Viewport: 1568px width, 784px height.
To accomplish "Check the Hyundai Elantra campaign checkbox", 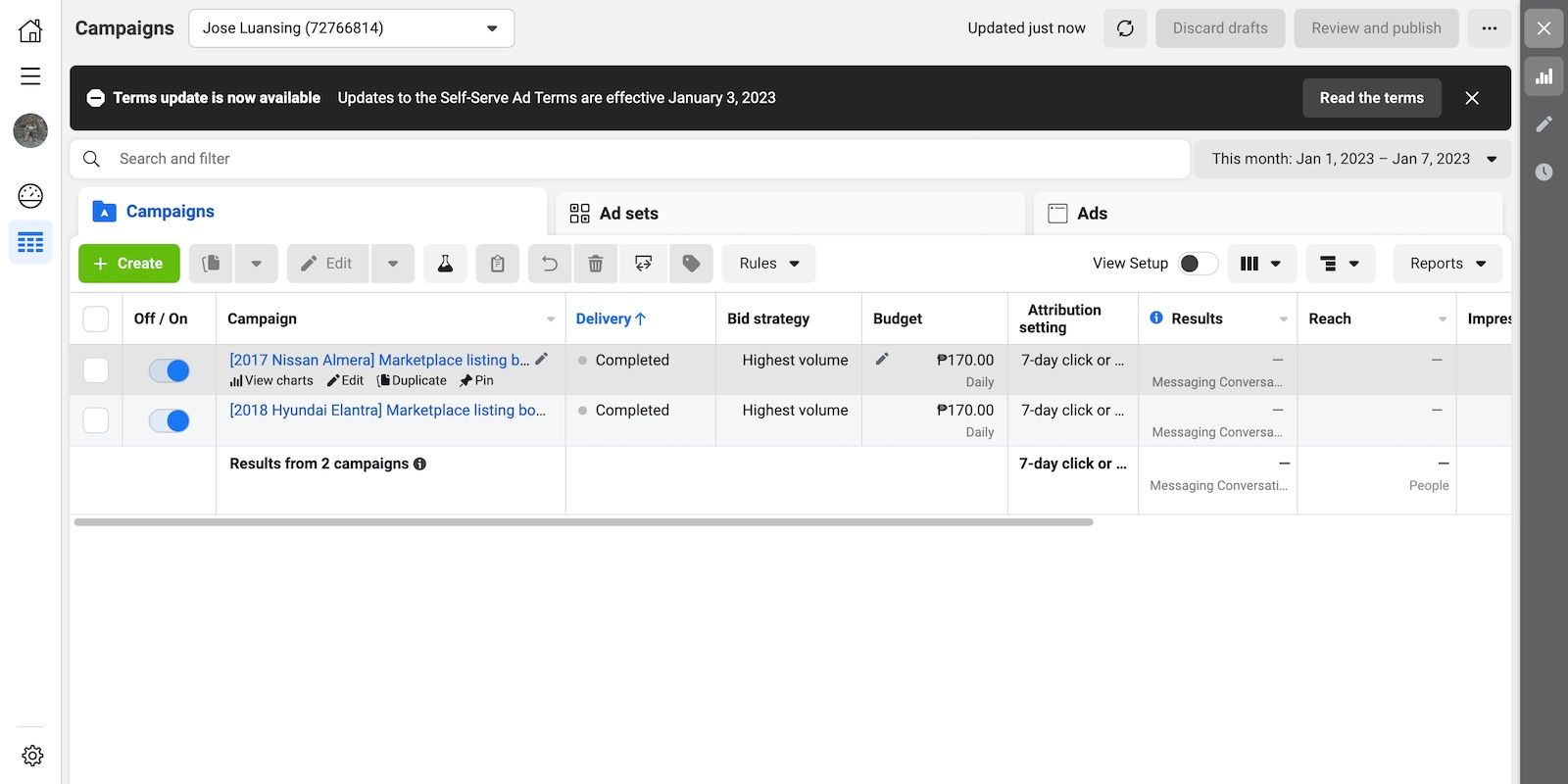I will click(x=96, y=420).
